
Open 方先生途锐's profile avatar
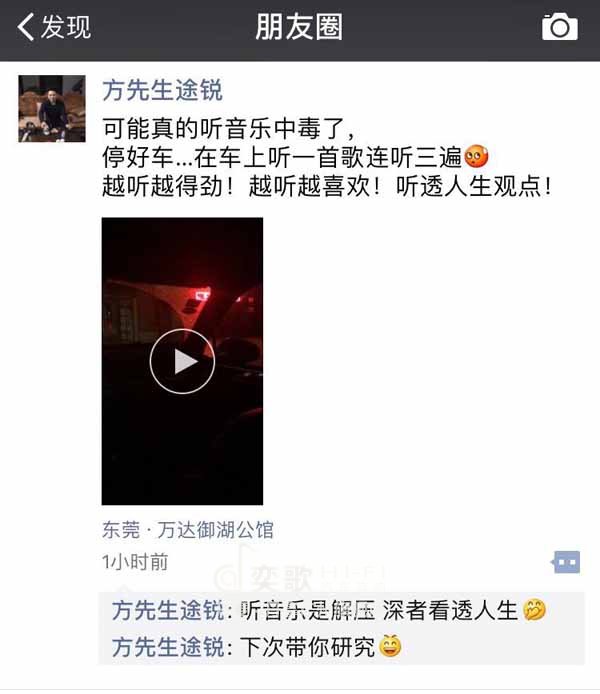pyautogui.click(x=52, y=109)
